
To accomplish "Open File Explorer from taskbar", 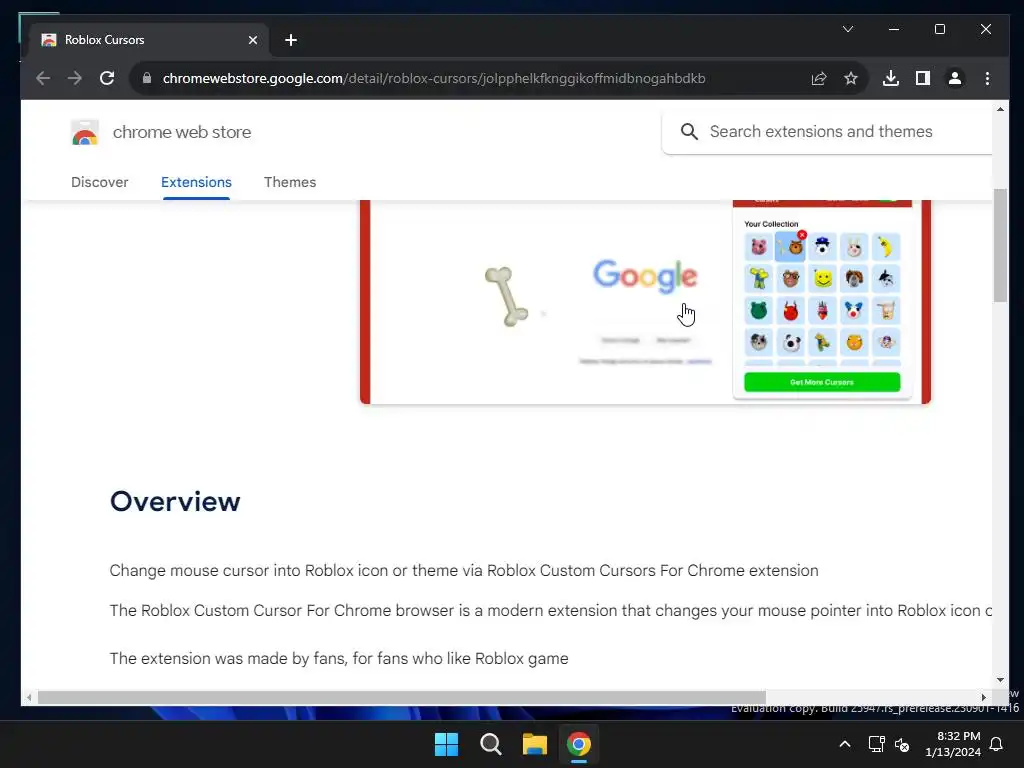I will pos(534,744).
